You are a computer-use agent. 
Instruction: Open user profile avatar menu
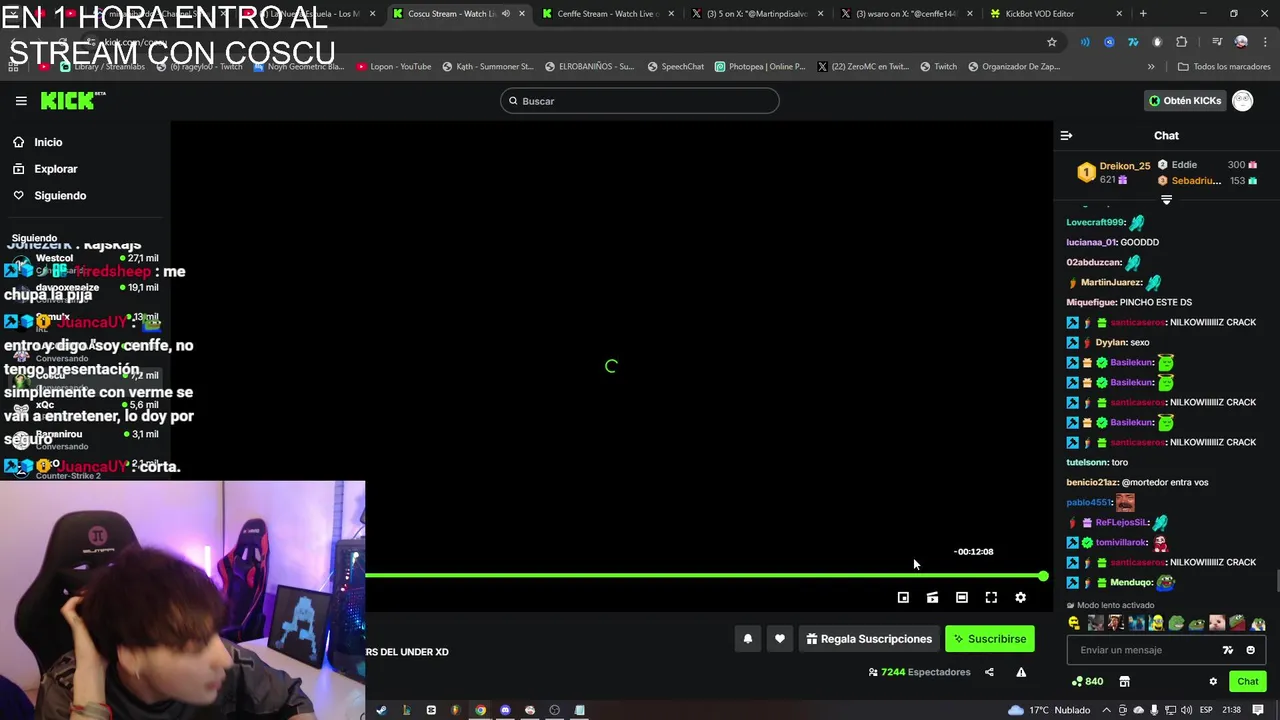[x=1243, y=101]
